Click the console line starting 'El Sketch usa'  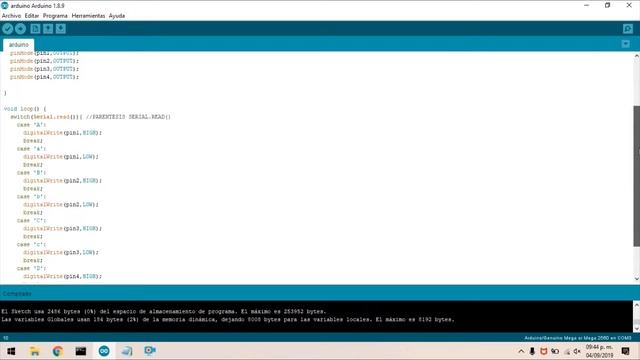[164, 311]
